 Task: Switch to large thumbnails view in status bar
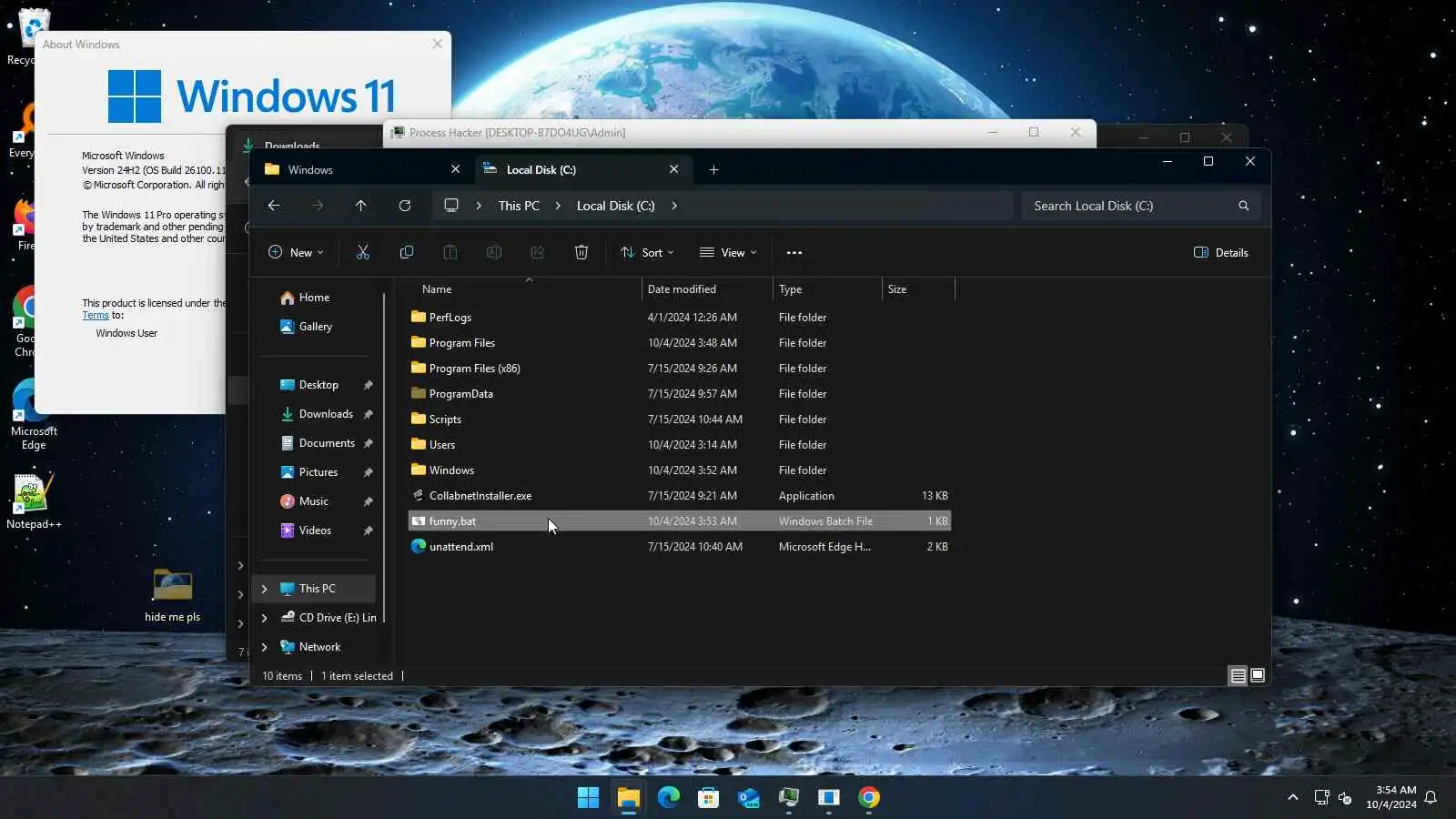click(1258, 676)
